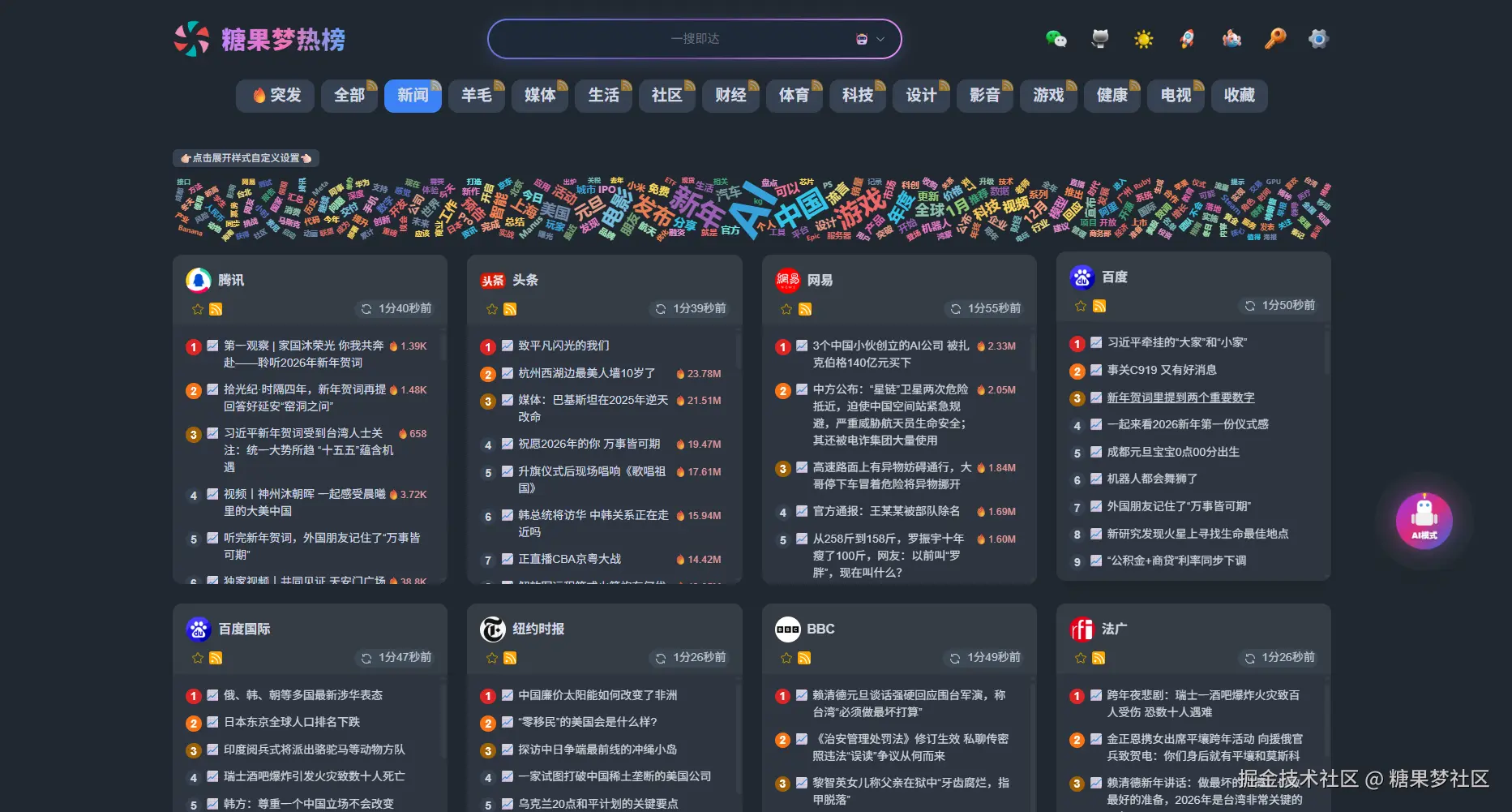Click the fish icon in the header
Image resolution: width=1512 pixels, height=812 pixels.
click(x=1231, y=39)
